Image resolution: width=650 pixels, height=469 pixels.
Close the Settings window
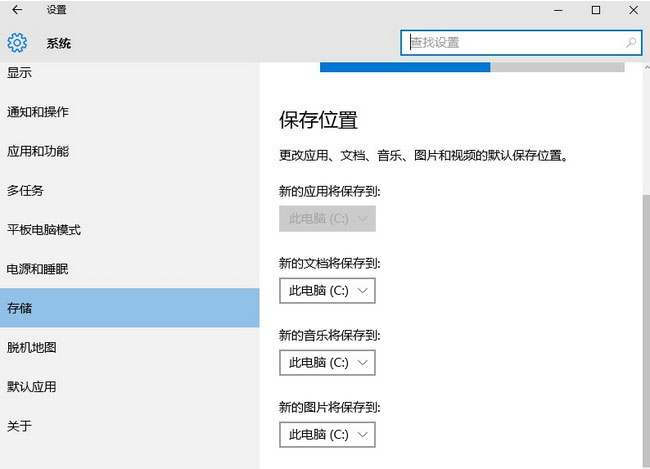(x=633, y=10)
